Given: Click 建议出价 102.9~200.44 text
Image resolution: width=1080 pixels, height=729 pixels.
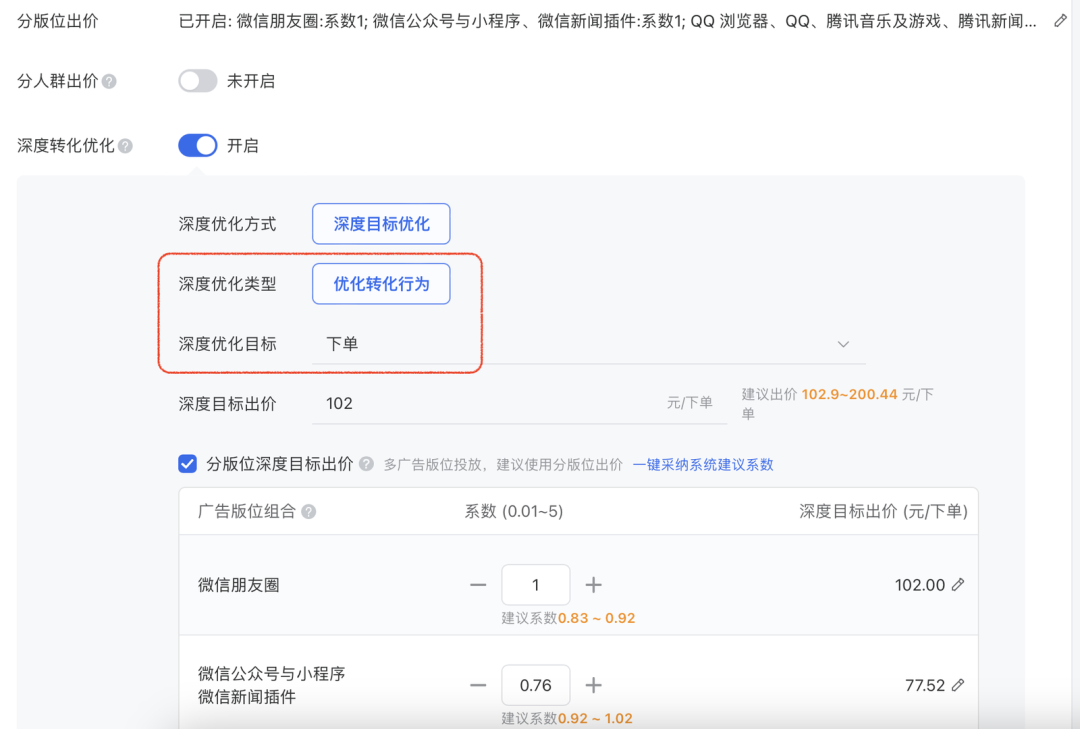Looking at the screenshot, I should pyautogui.click(x=837, y=404).
